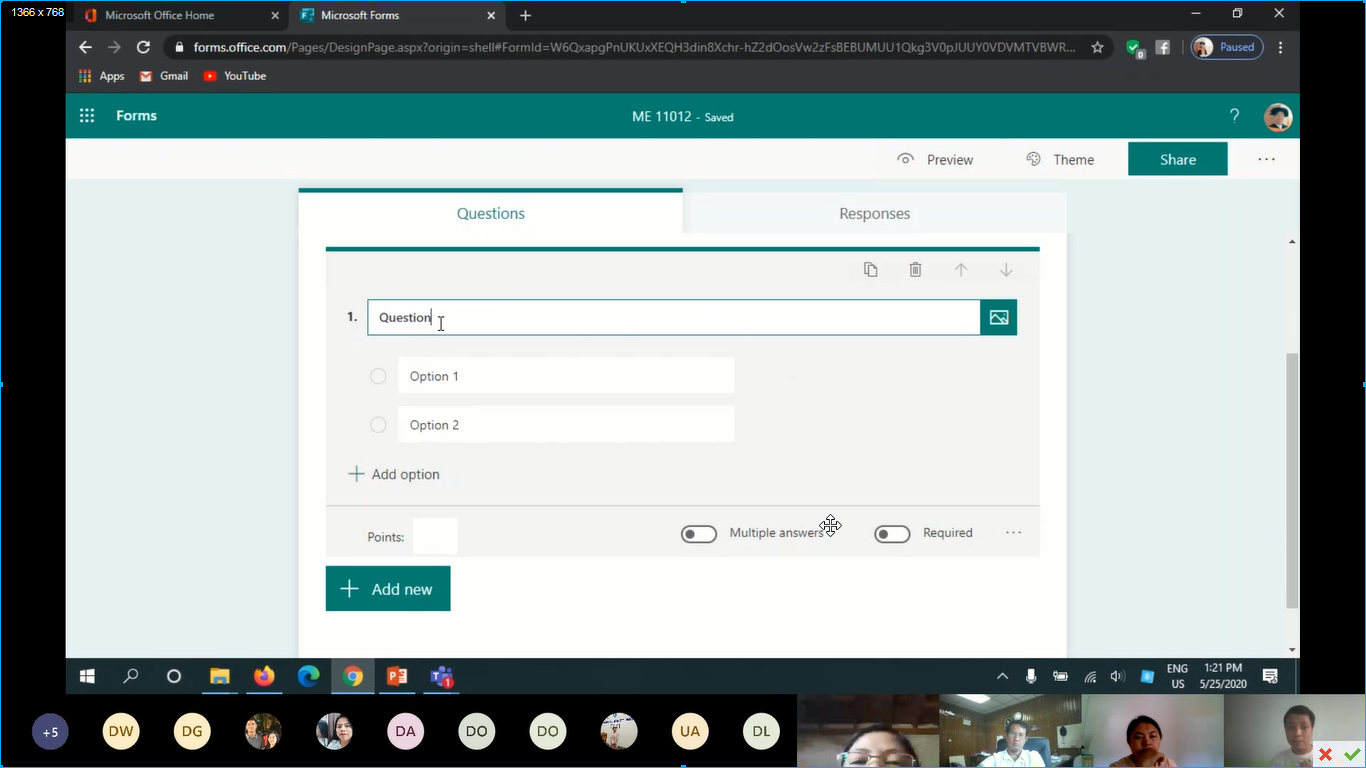This screenshot has height=768, width=1366.
Task: Open new browser tab with plus icon
Action: (526, 15)
